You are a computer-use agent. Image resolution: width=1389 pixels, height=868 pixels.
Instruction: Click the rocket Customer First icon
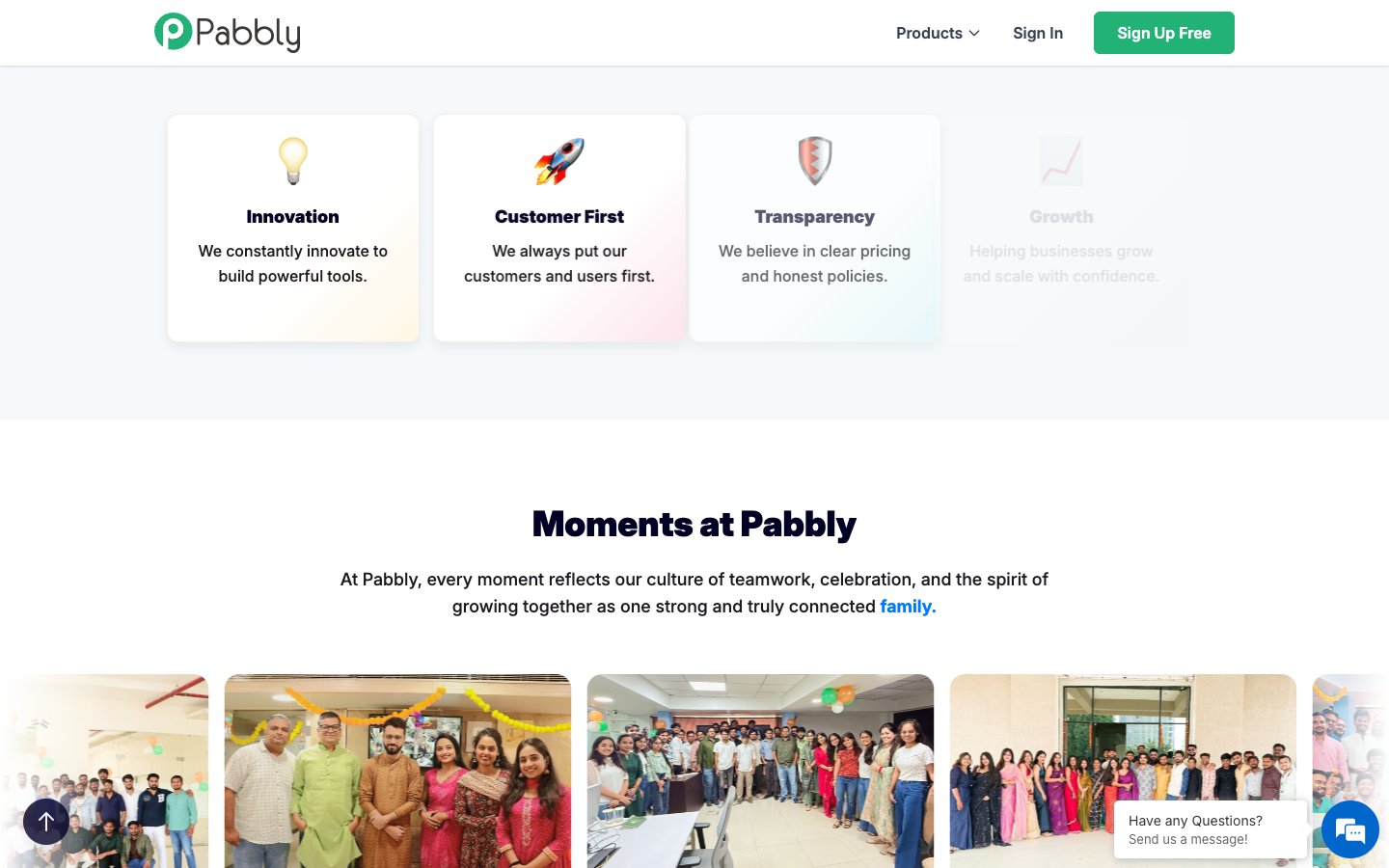tap(559, 161)
